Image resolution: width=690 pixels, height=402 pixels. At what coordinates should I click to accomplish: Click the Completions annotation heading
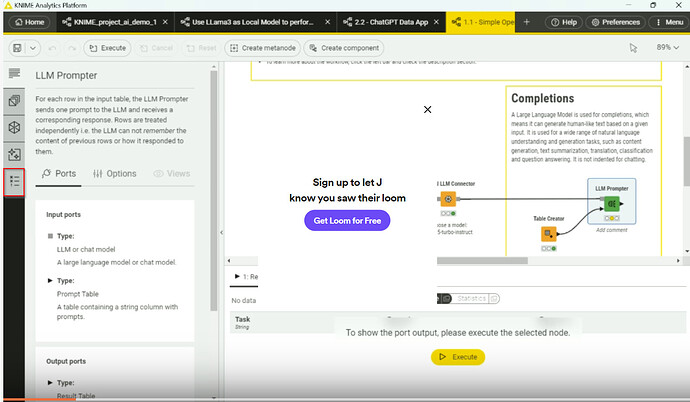tap(543, 99)
